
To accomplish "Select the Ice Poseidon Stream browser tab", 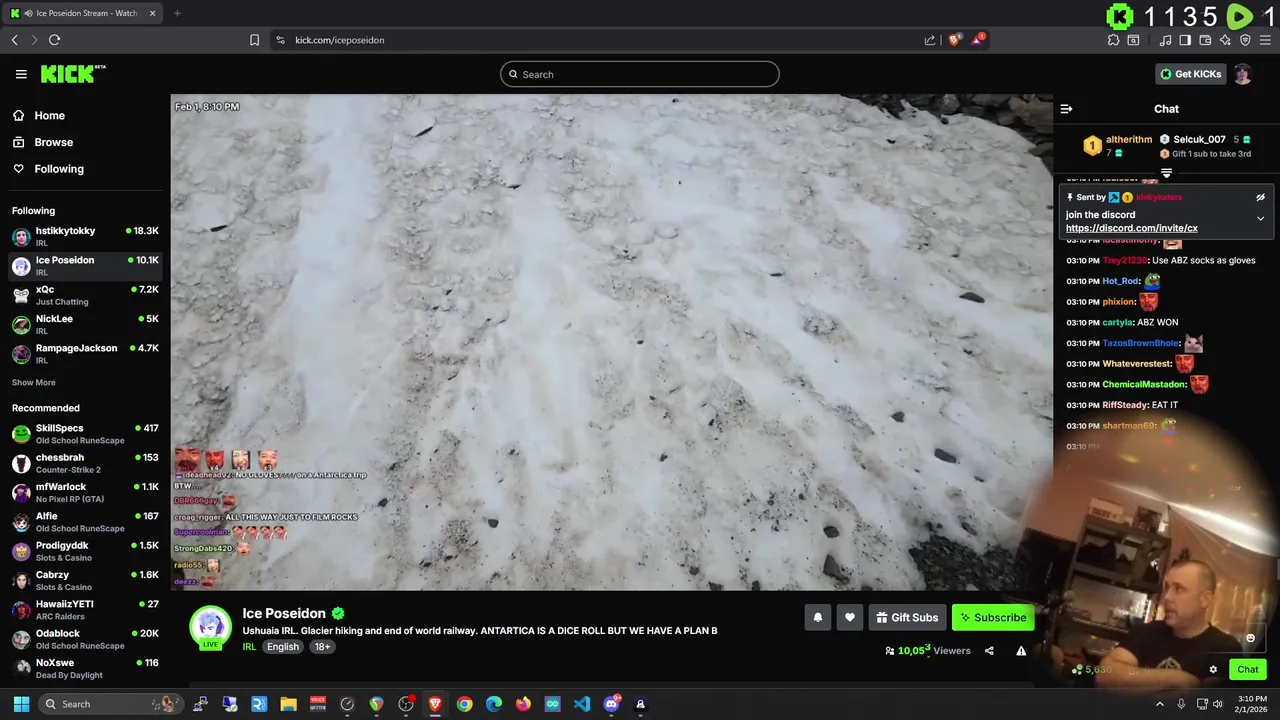I will tap(84, 13).
